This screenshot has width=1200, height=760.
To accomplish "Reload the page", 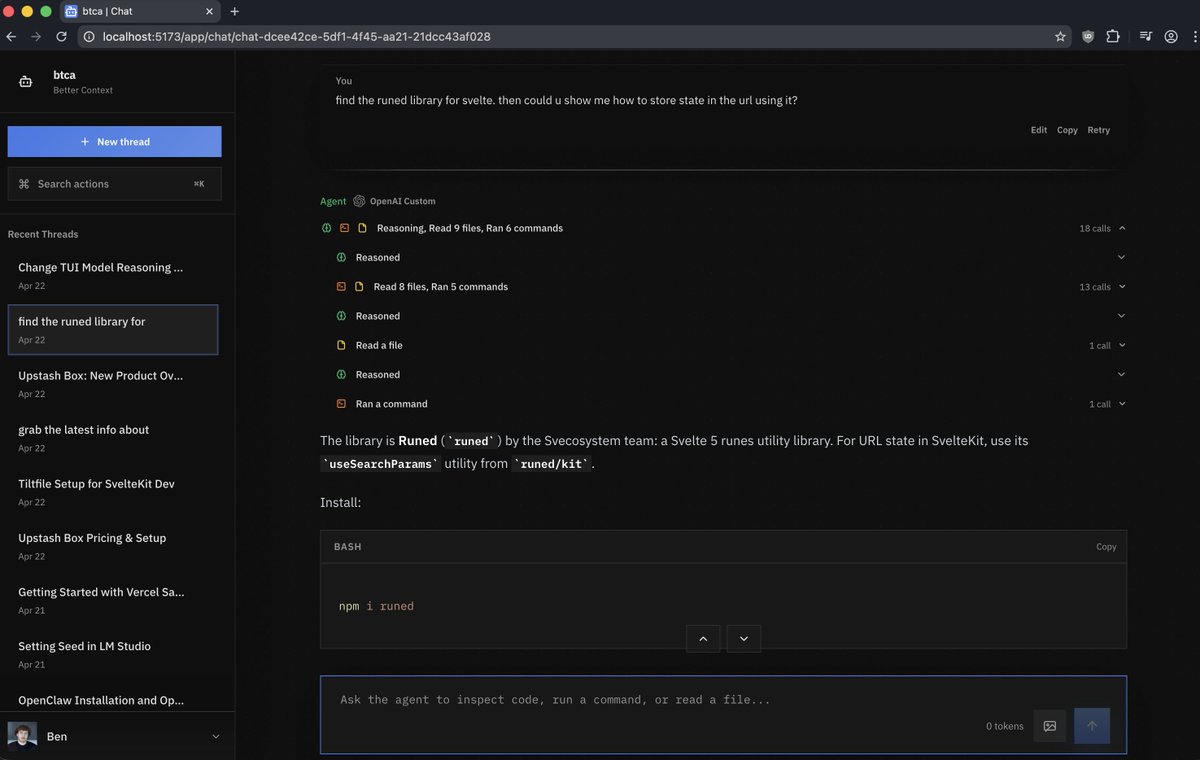I will click(x=61, y=36).
